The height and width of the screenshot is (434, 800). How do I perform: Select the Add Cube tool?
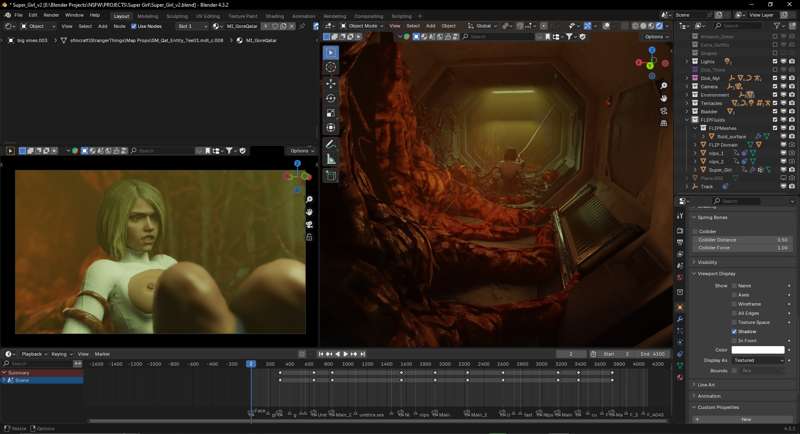click(x=331, y=176)
